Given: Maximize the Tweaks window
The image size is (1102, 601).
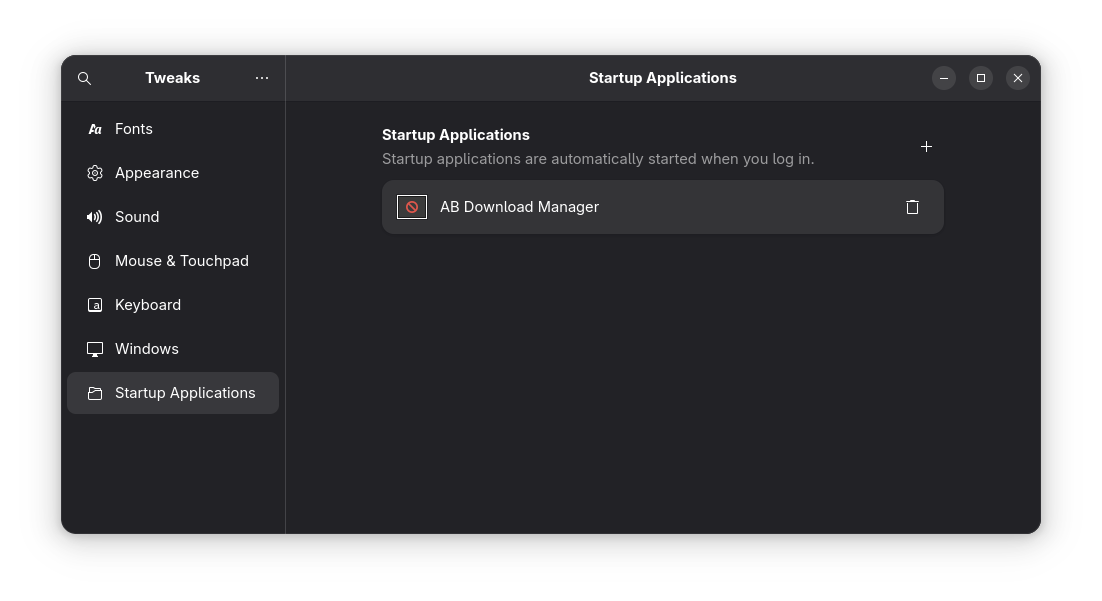Looking at the screenshot, I should (x=981, y=78).
